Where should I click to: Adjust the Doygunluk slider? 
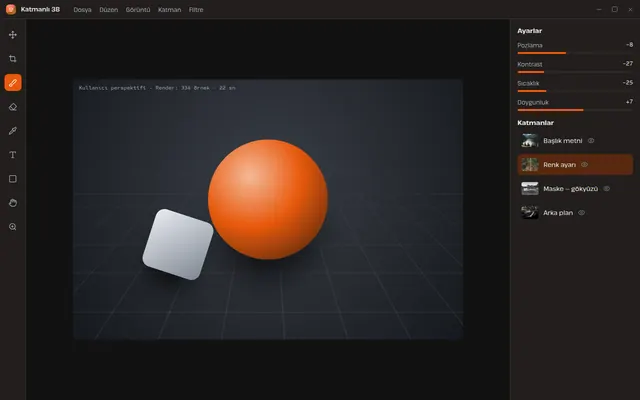575,110
